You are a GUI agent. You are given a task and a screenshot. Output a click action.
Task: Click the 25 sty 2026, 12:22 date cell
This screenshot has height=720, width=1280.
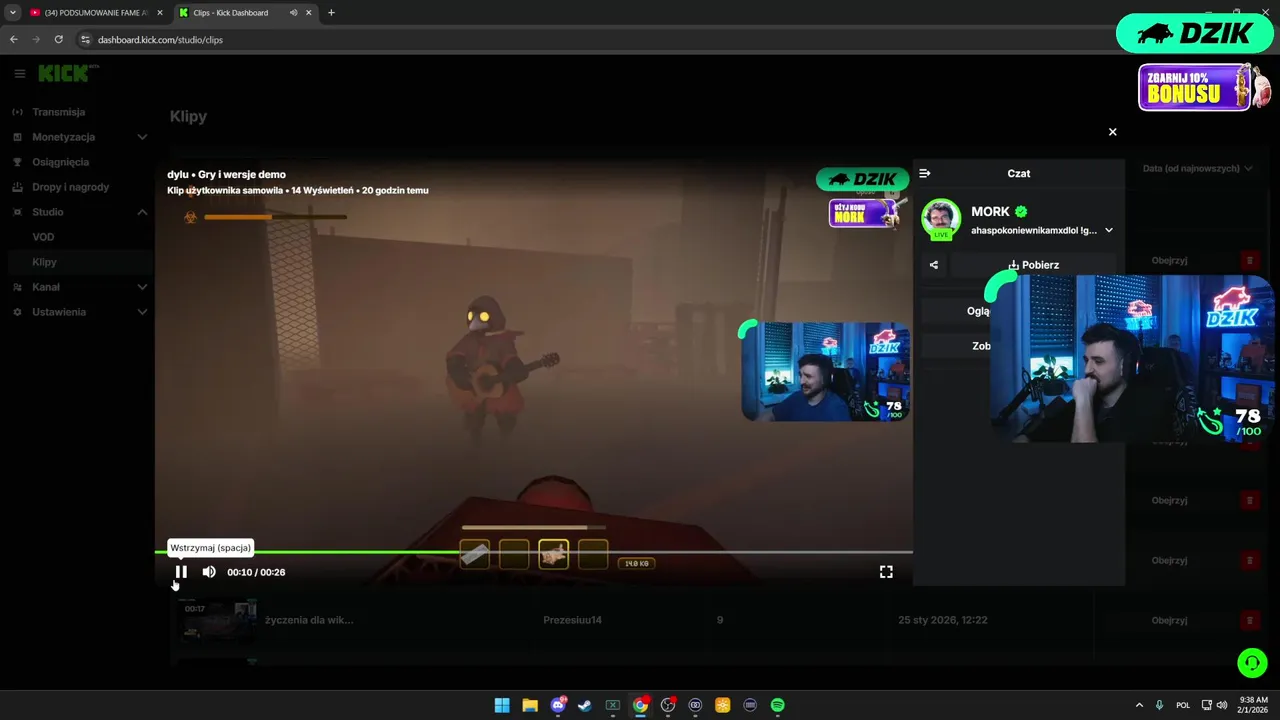(x=942, y=620)
